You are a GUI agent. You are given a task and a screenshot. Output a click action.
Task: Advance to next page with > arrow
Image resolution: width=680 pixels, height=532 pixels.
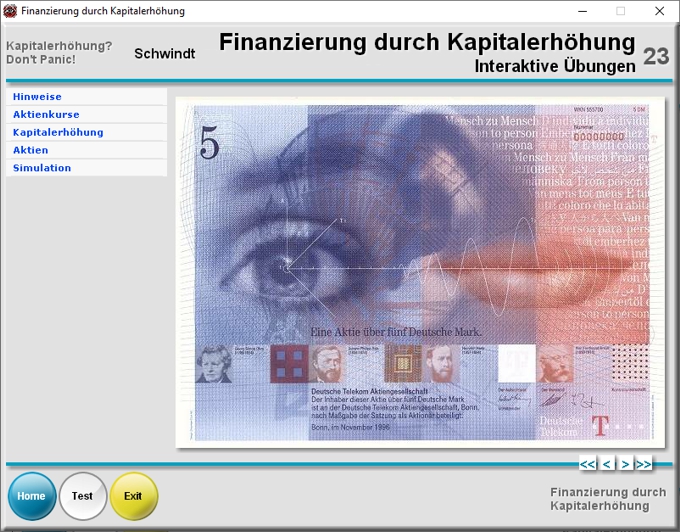pos(625,464)
